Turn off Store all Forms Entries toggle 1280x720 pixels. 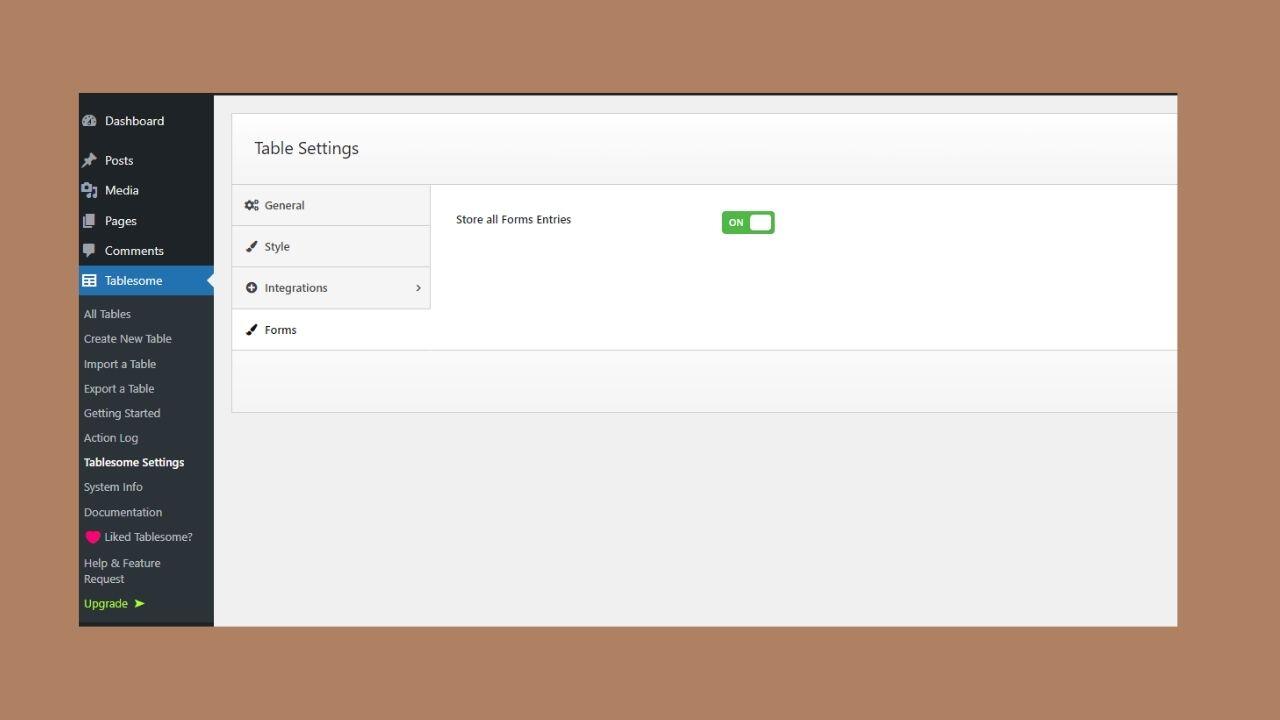coord(748,222)
